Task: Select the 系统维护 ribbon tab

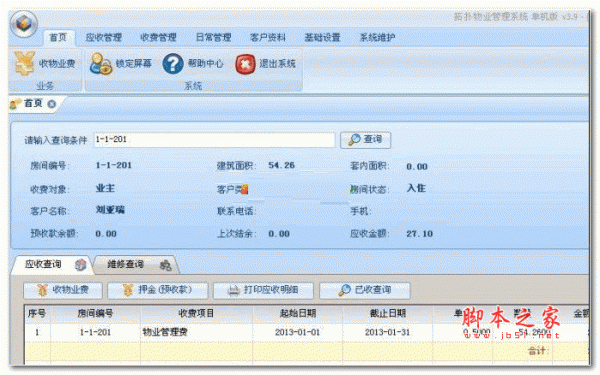Action: [377, 38]
